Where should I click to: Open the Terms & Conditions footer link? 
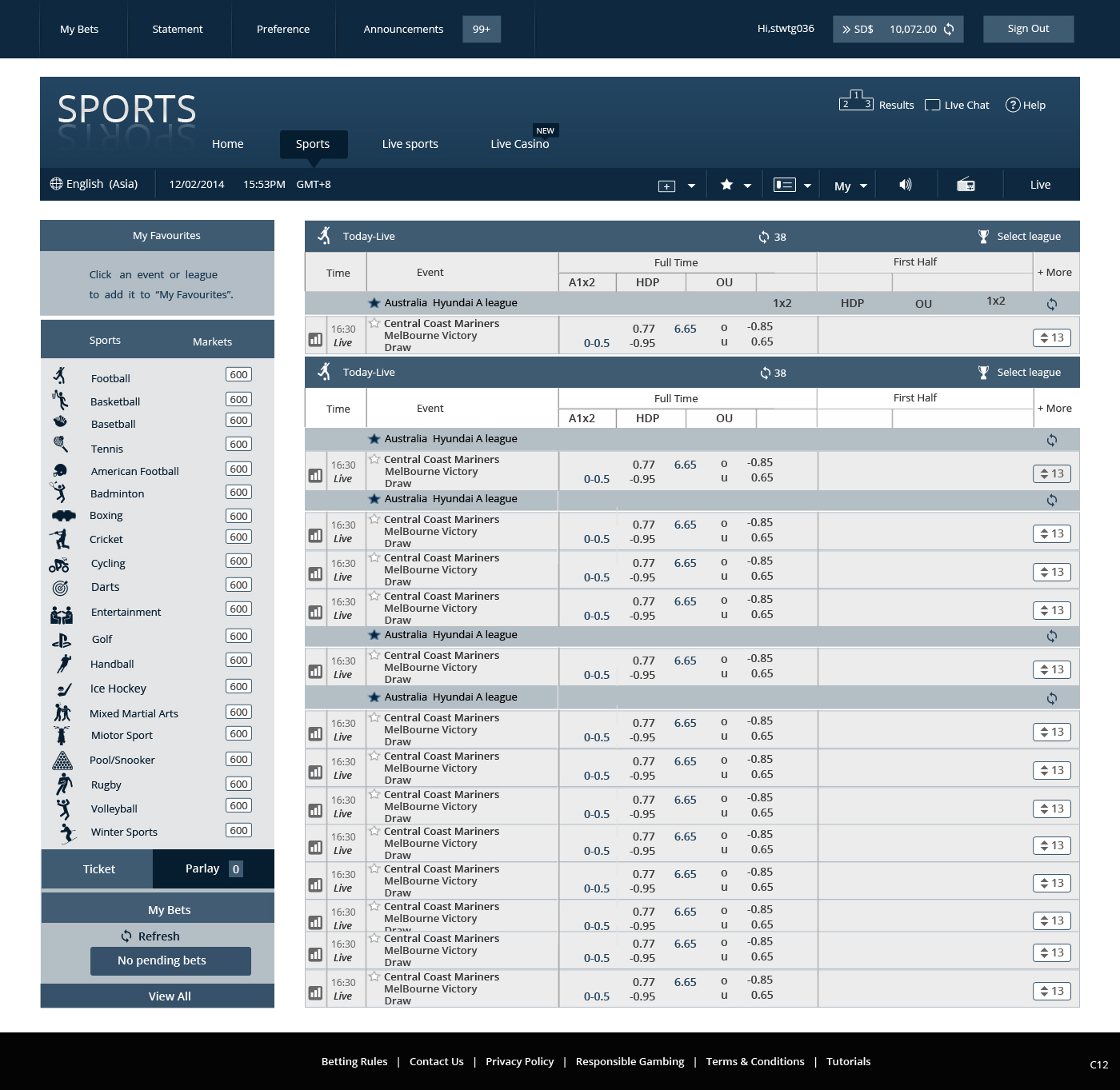[x=755, y=1062]
